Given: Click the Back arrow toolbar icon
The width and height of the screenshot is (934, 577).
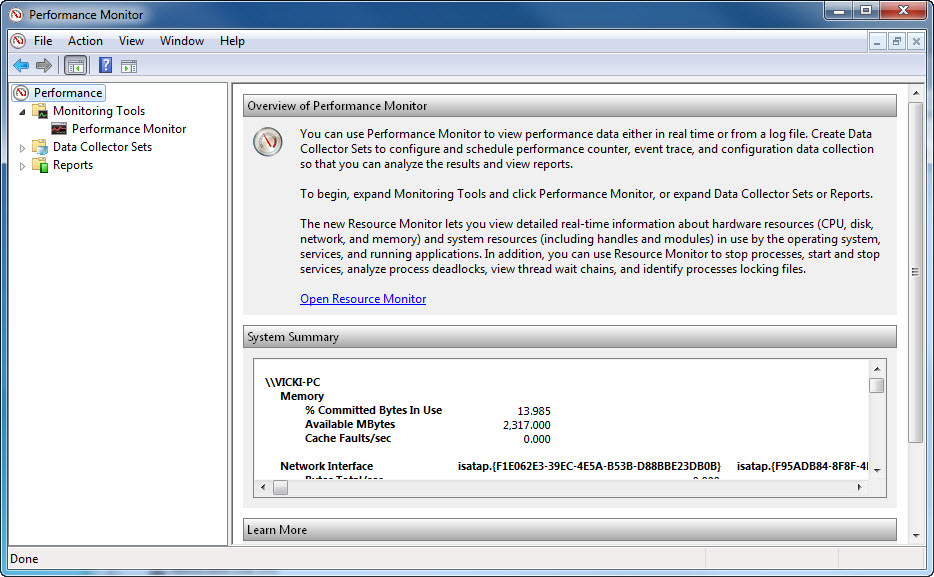Looking at the screenshot, I should (x=21, y=66).
